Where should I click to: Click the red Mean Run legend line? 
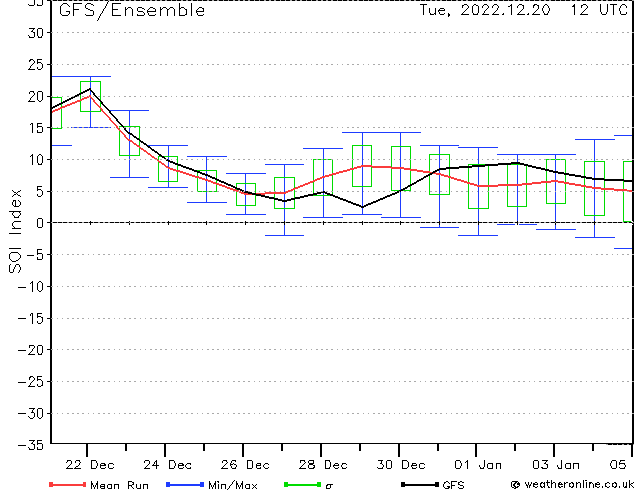[x=68, y=484]
